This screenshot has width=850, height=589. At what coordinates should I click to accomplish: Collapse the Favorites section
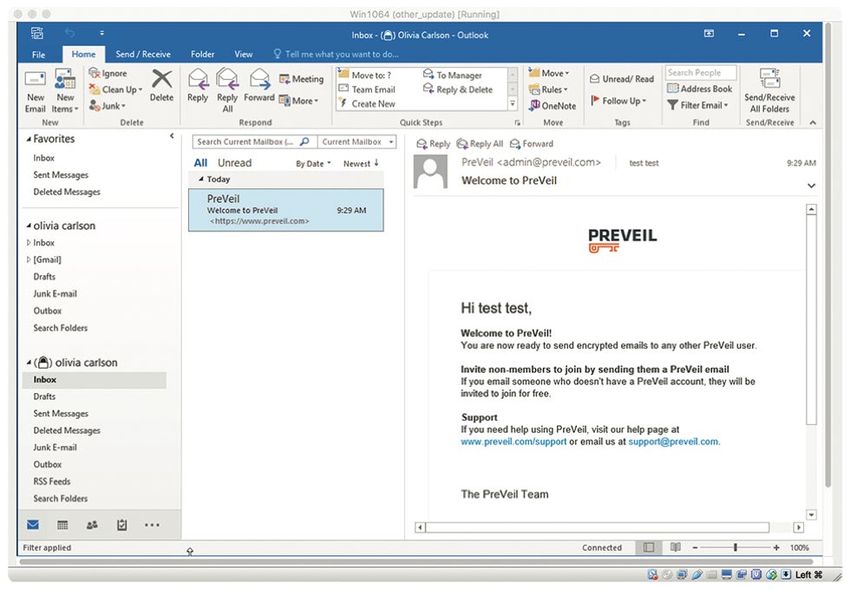point(29,139)
